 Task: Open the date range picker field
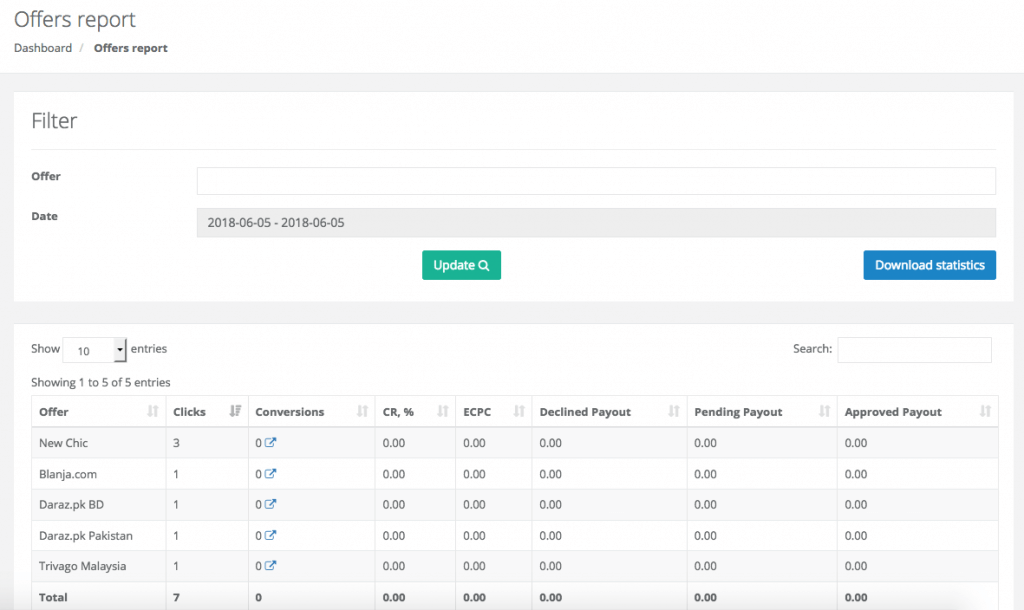click(x=596, y=223)
